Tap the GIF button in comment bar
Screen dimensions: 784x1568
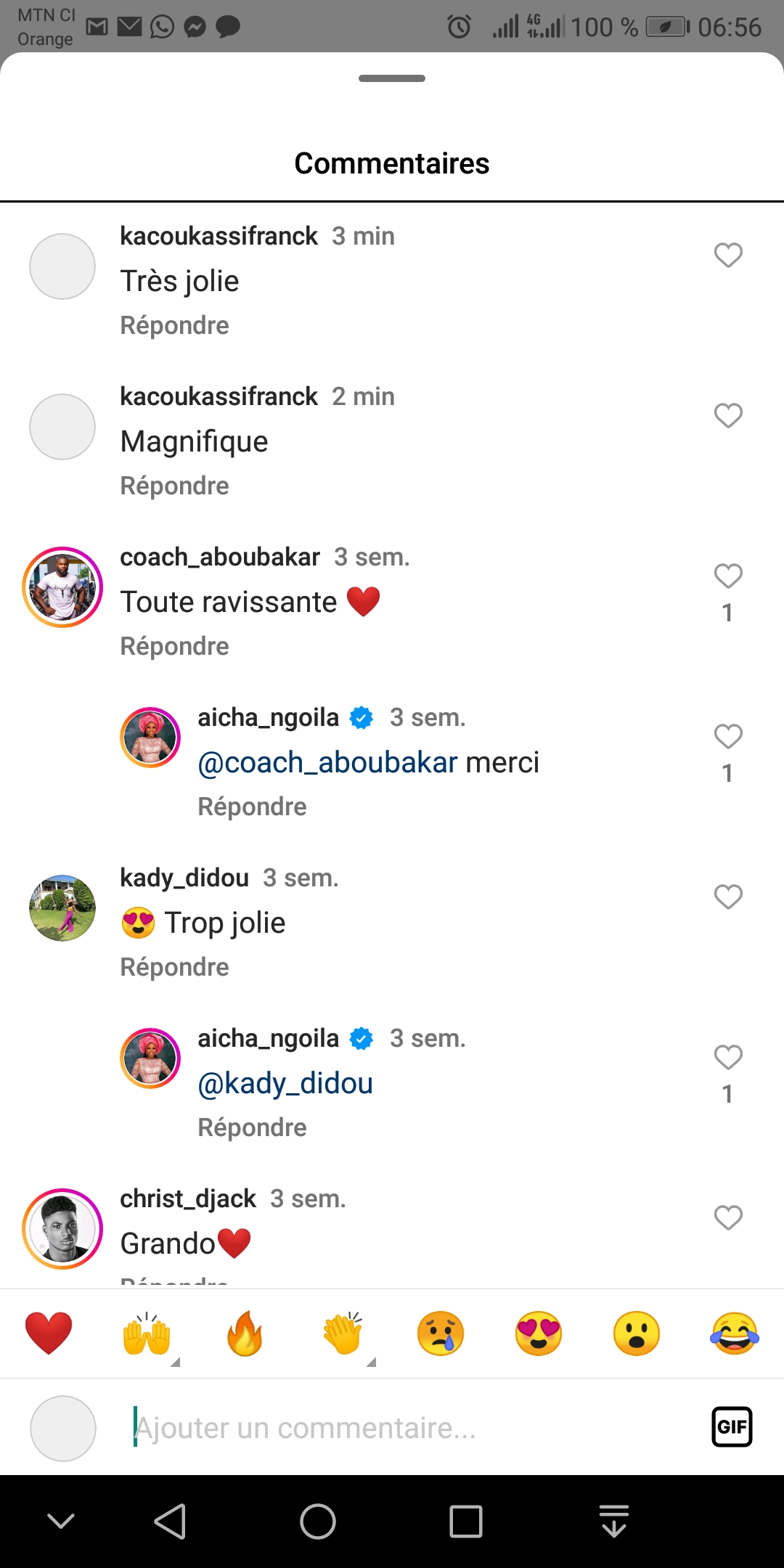pos(732,1427)
